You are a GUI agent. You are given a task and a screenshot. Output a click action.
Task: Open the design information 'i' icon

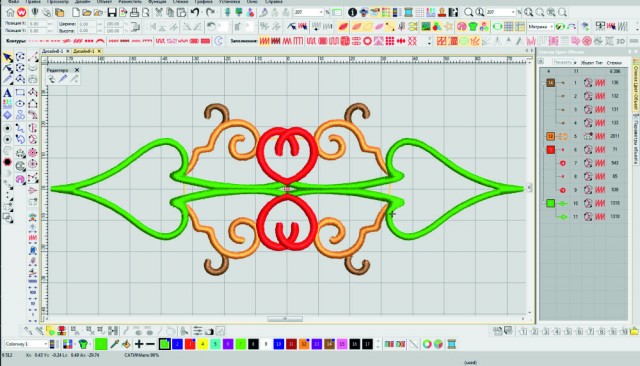click(x=352, y=13)
